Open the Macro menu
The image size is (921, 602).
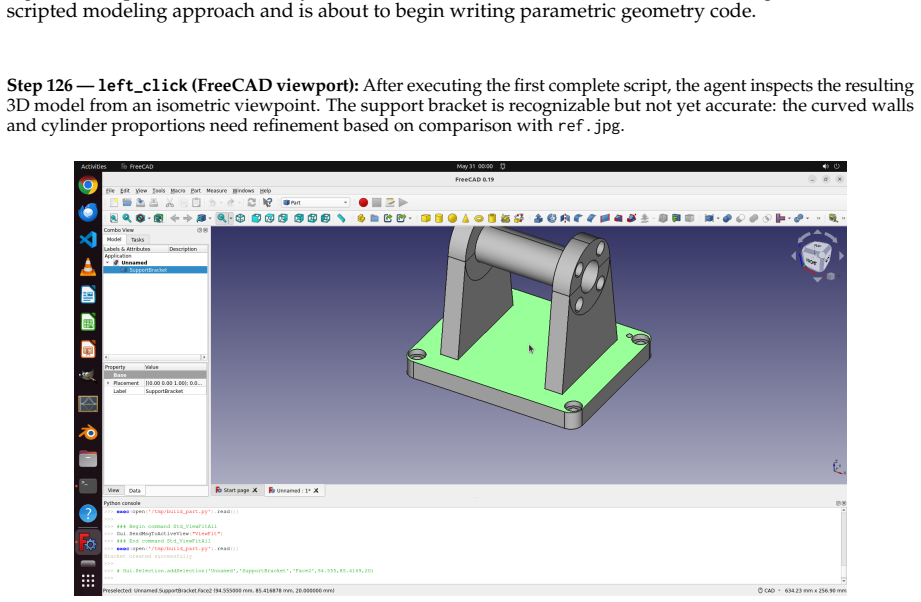[x=178, y=191]
